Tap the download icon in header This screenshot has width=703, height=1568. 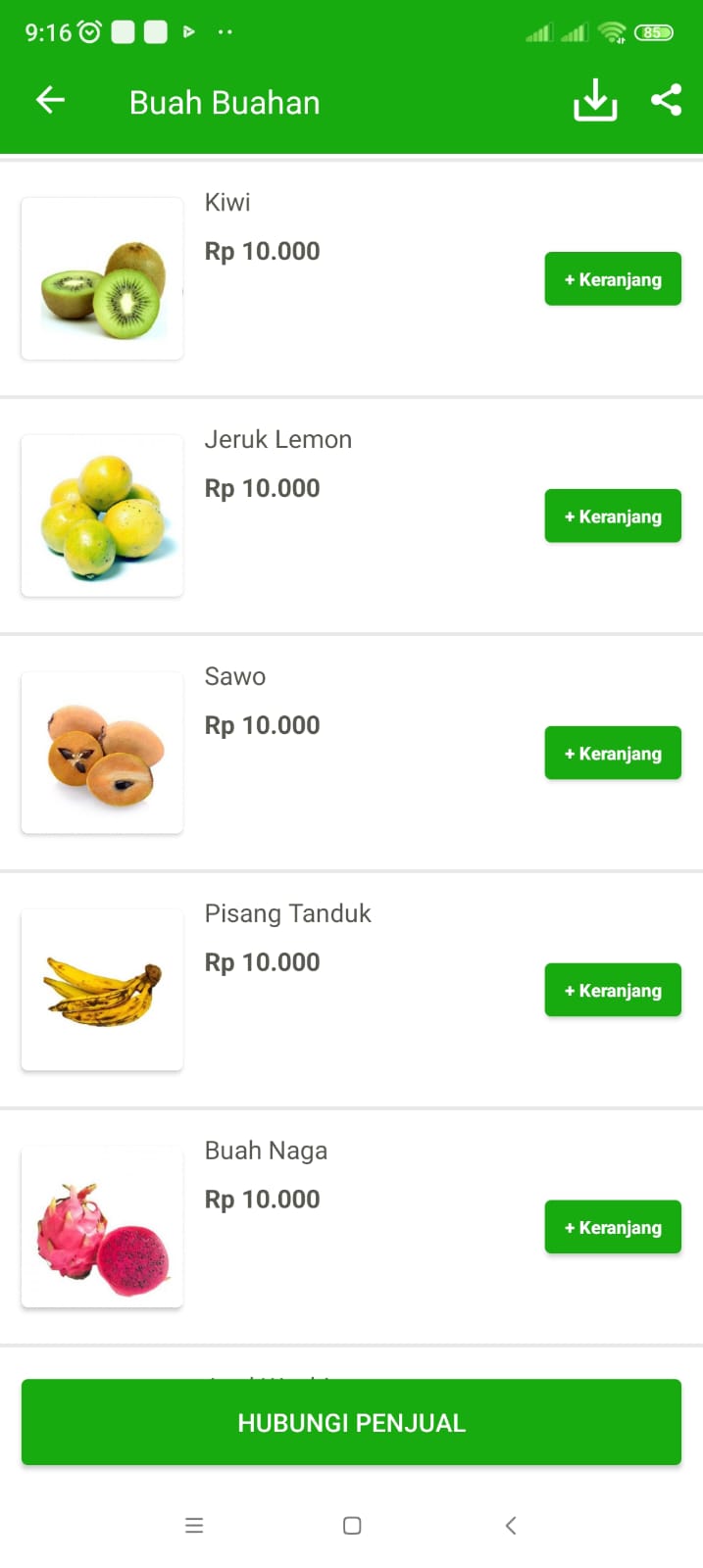point(594,100)
